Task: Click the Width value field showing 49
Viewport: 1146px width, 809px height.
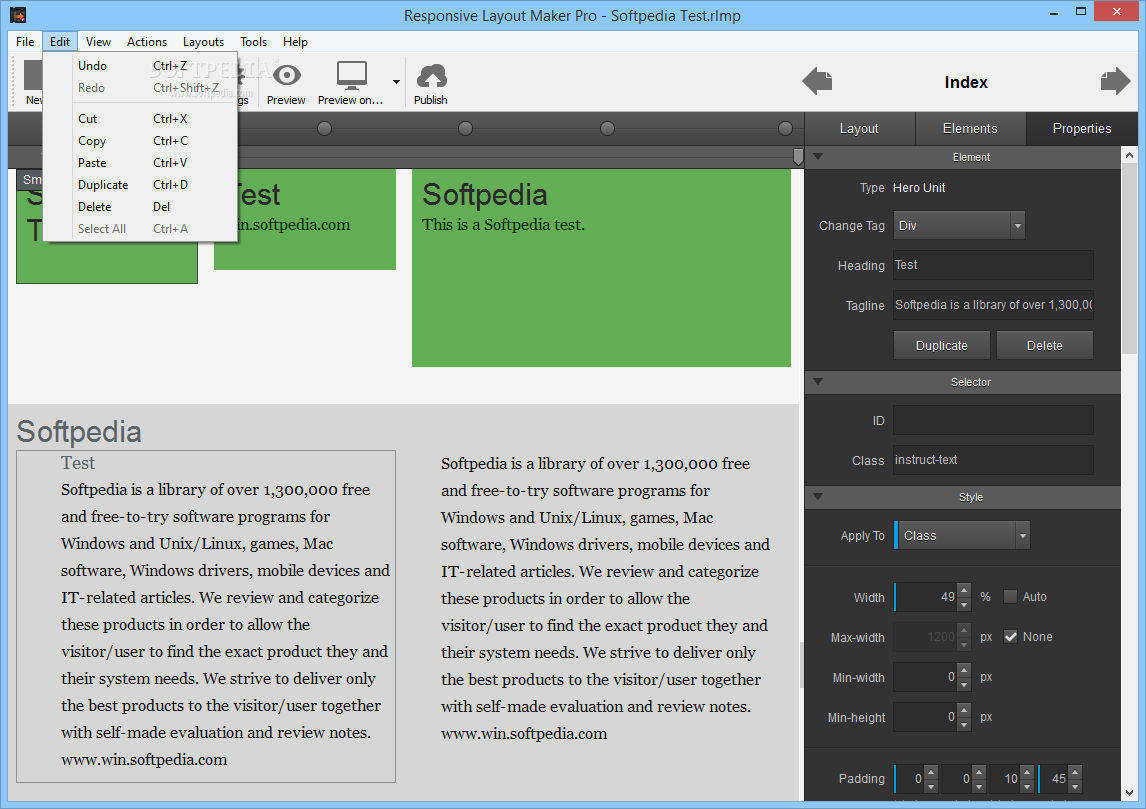Action: pyautogui.click(x=926, y=597)
